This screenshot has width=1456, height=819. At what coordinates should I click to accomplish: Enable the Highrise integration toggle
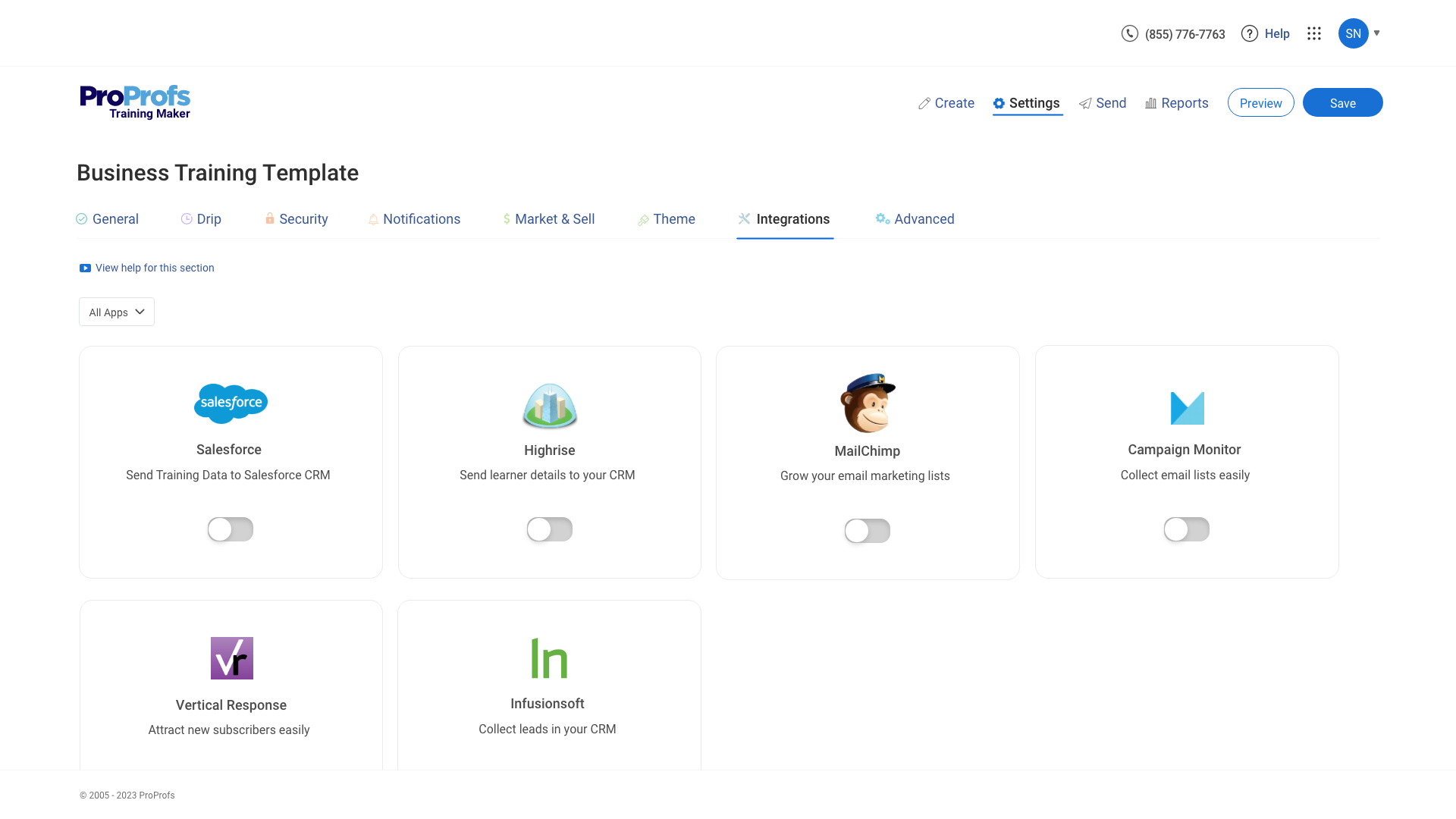(550, 529)
